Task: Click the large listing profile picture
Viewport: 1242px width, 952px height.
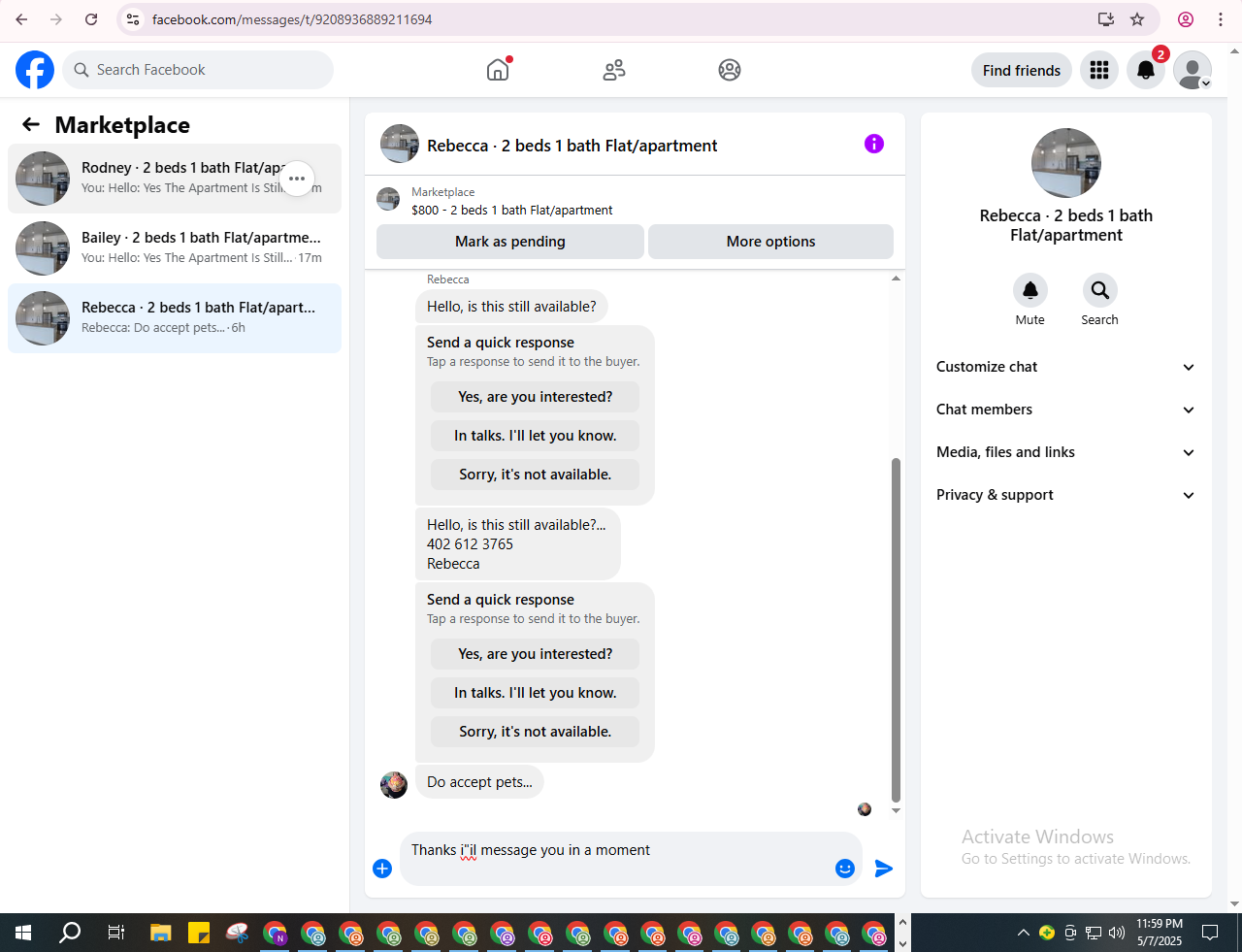Action: coord(1066,163)
